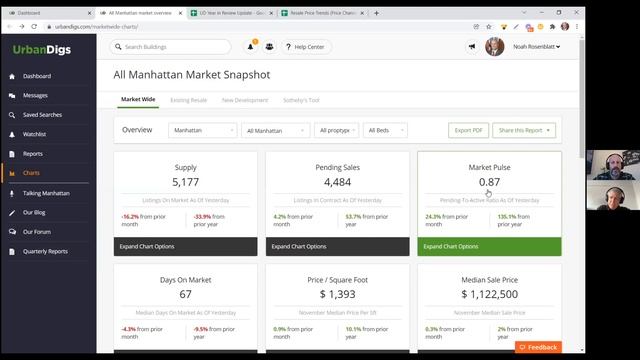Open a new browser tab
This screenshot has height=360, width=640.
376,13
